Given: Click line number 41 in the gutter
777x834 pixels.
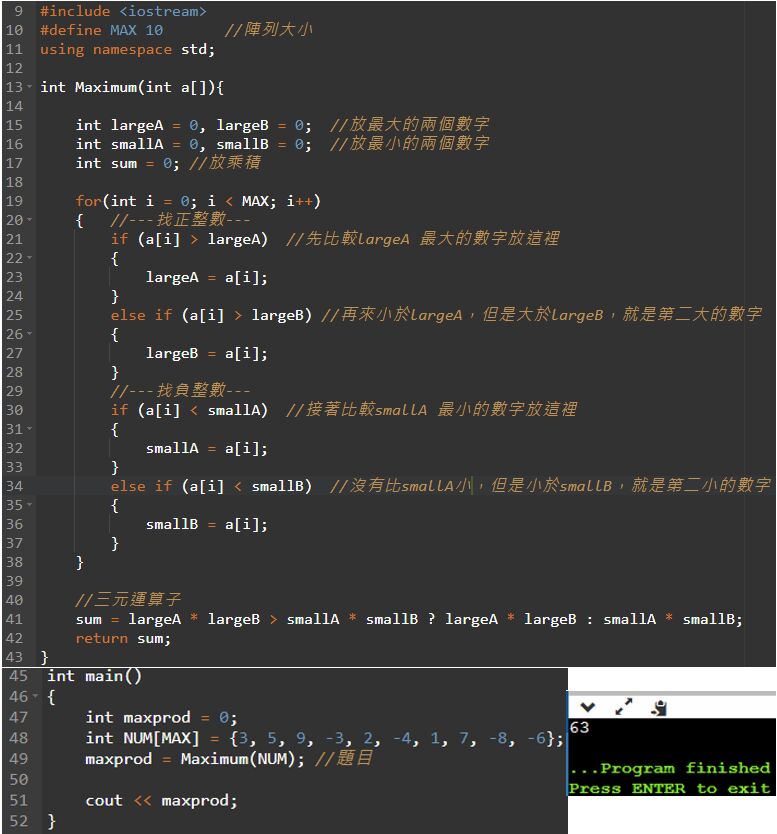Looking at the screenshot, I should 14,619.
